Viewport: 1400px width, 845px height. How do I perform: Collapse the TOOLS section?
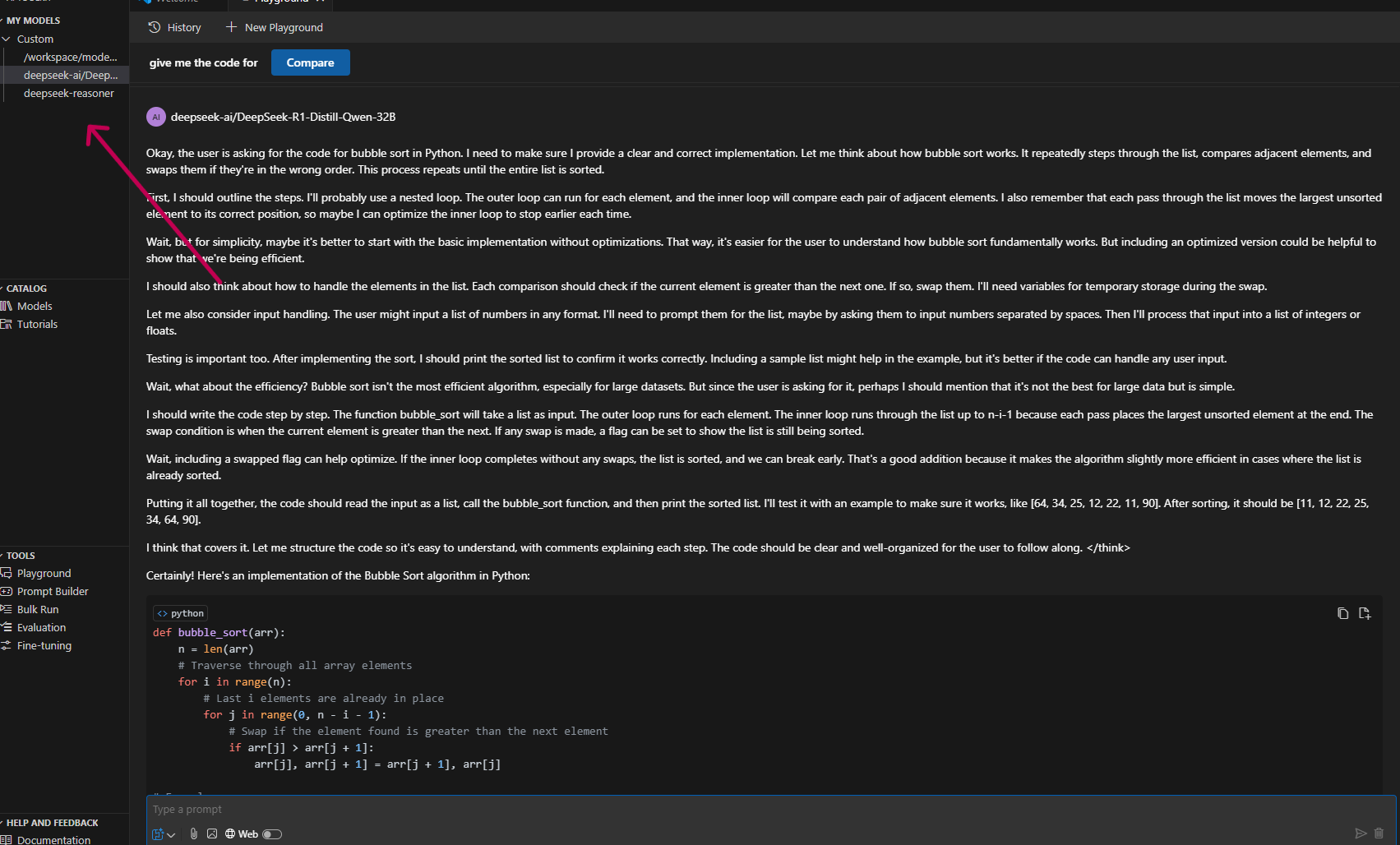pos(19,555)
